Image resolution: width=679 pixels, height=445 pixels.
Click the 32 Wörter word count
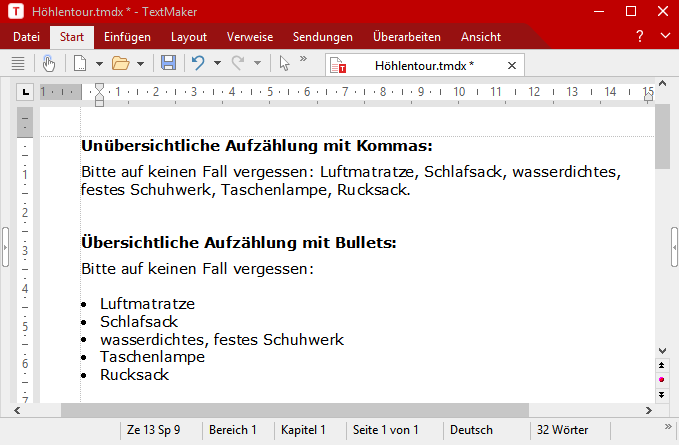coord(562,430)
